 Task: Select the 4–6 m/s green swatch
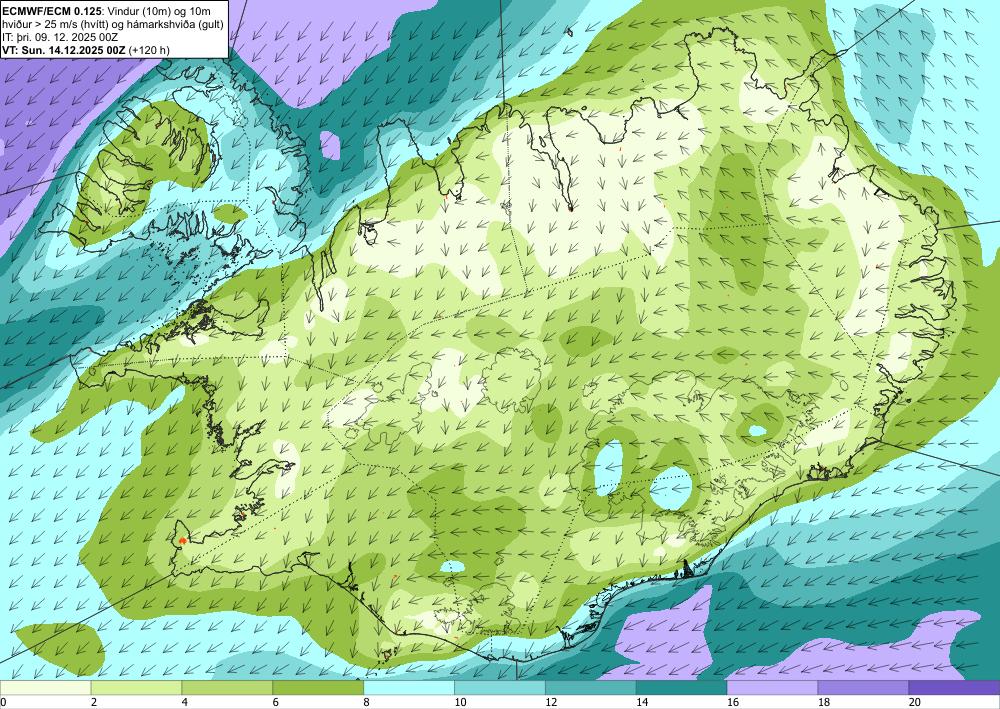[227, 688]
